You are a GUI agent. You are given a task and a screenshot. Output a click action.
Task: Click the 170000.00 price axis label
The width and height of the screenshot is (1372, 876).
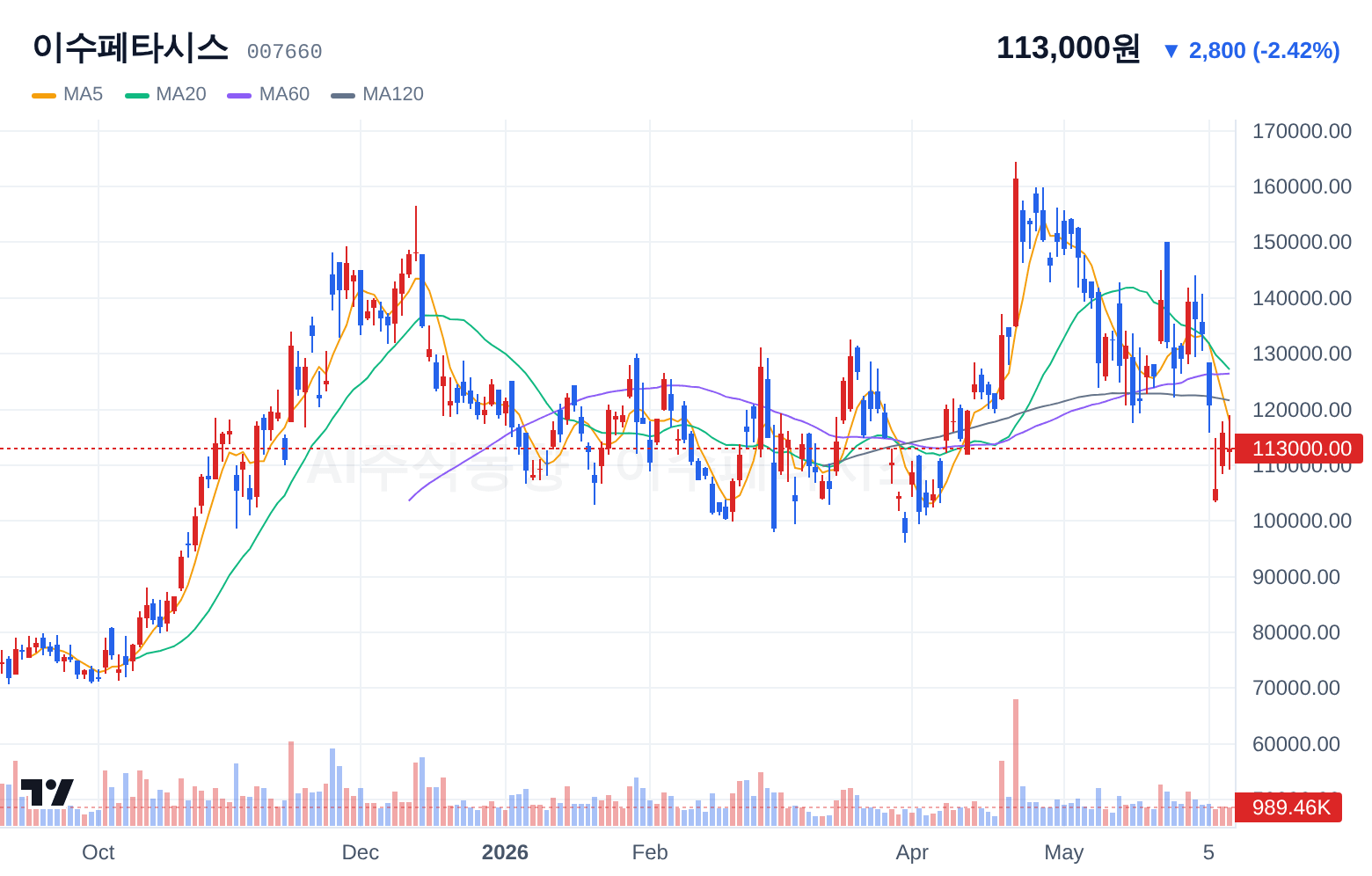1302,131
